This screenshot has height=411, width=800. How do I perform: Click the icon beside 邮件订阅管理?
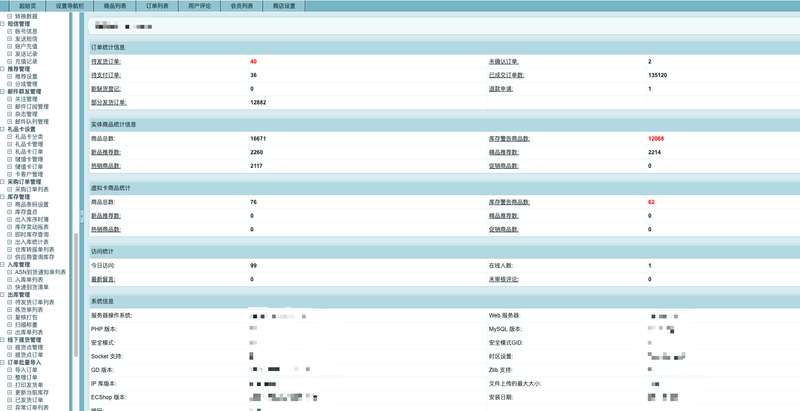9,107
